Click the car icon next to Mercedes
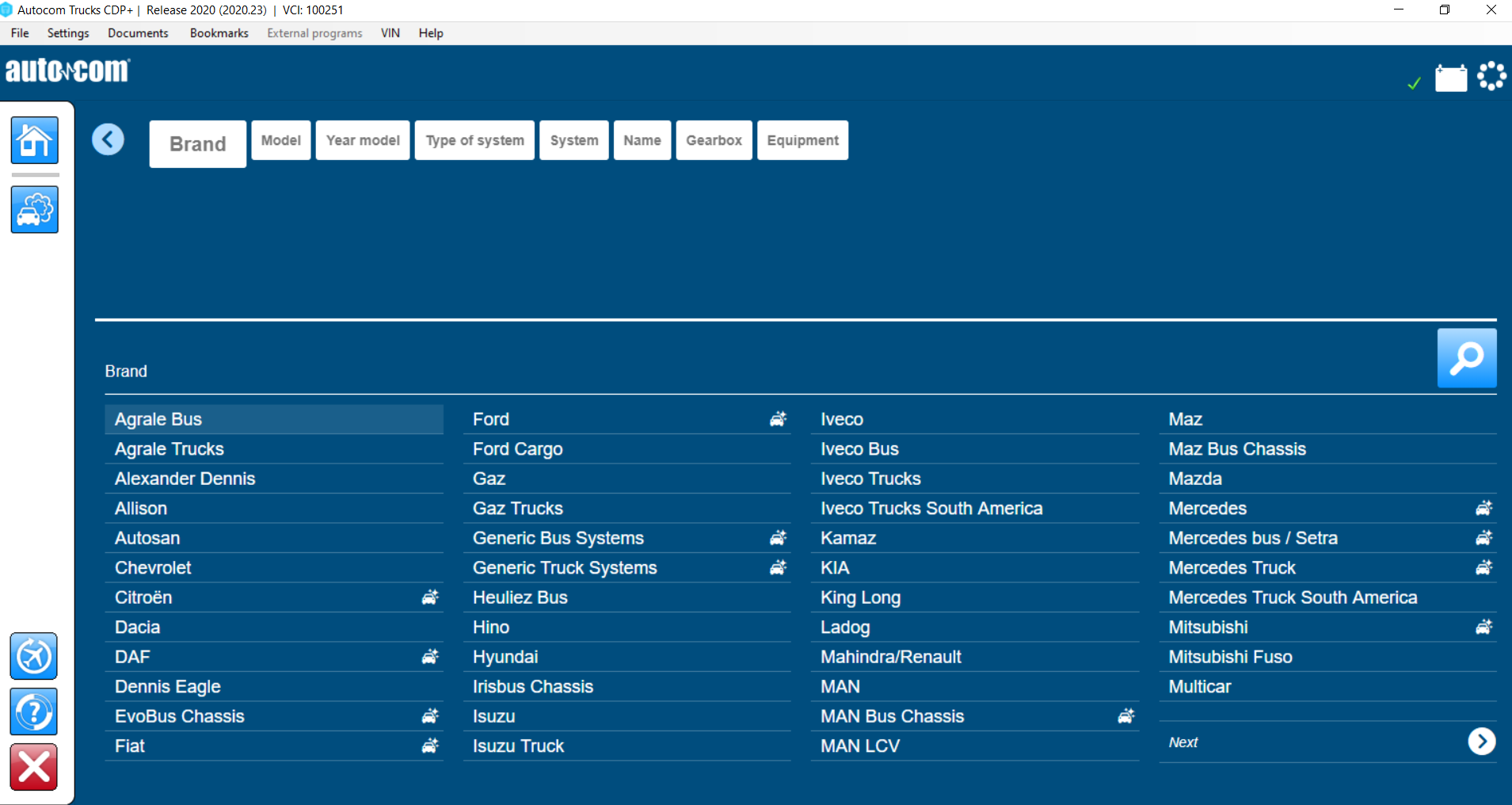The height and width of the screenshot is (805, 1512). click(1483, 508)
